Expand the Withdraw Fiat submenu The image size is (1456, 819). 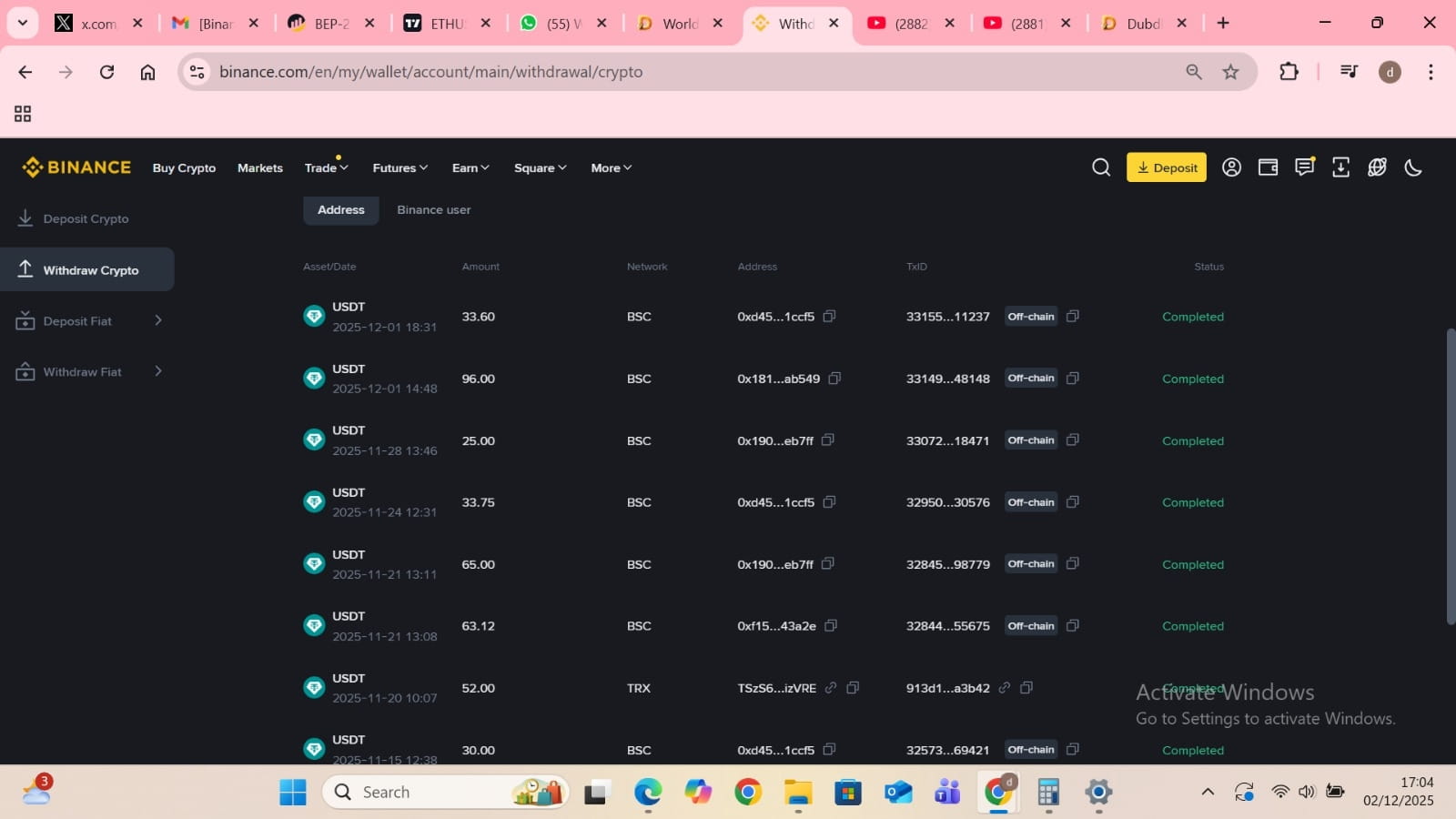(x=158, y=371)
